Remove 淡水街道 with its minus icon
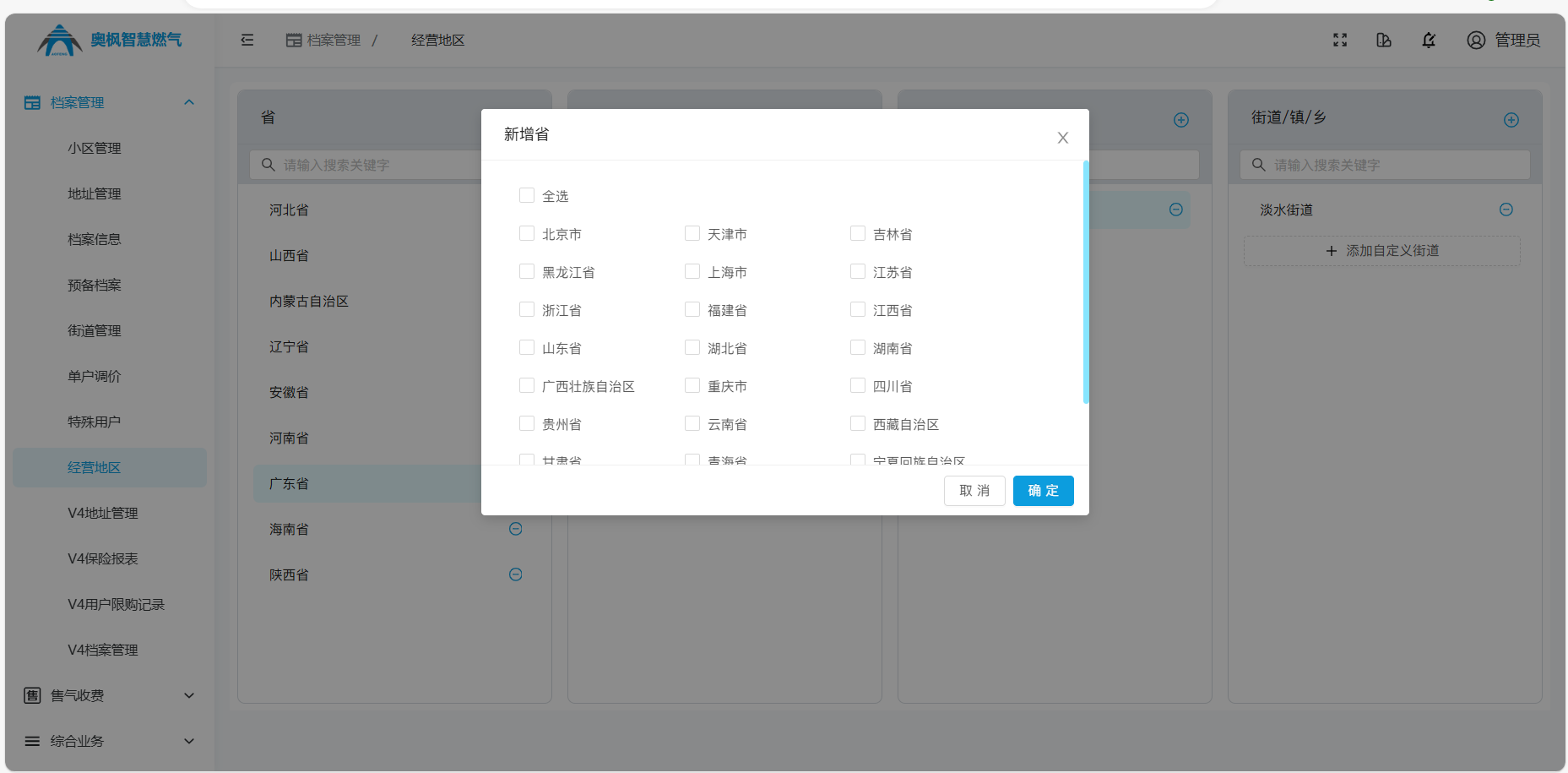Image resolution: width=1568 pixels, height=773 pixels. [1506, 210]
